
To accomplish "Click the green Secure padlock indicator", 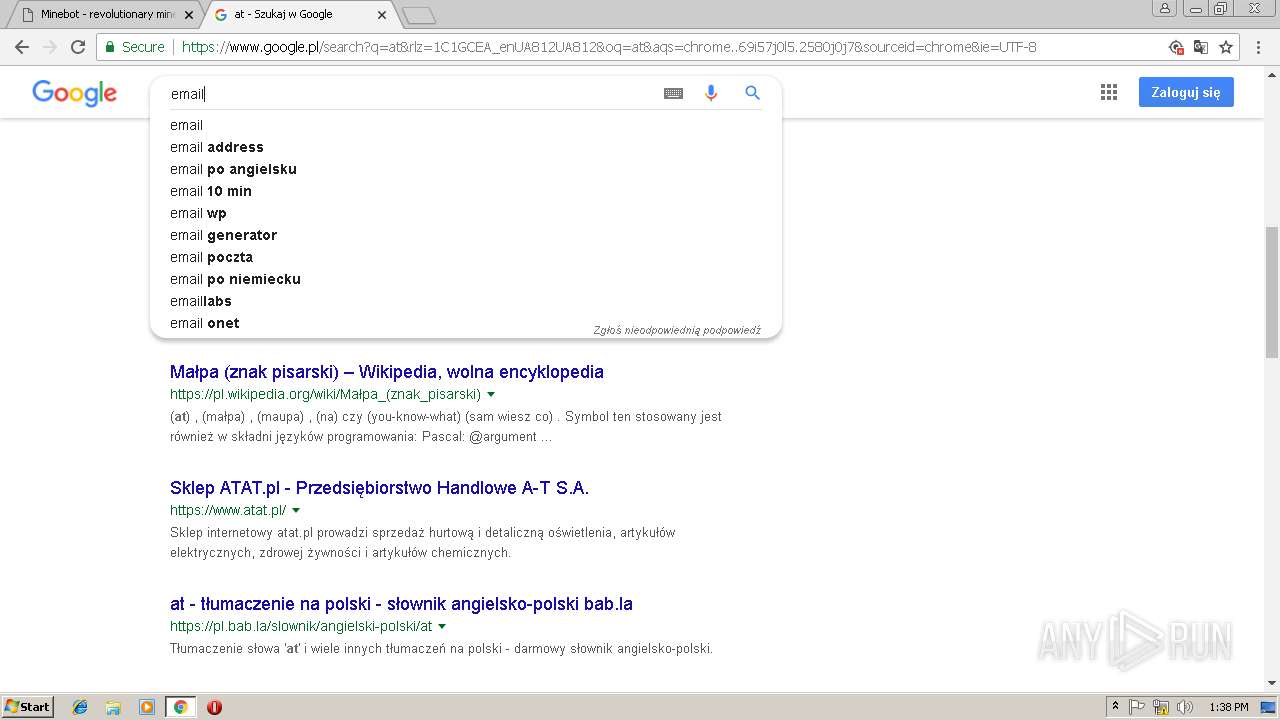I will (x=135, y=47).
